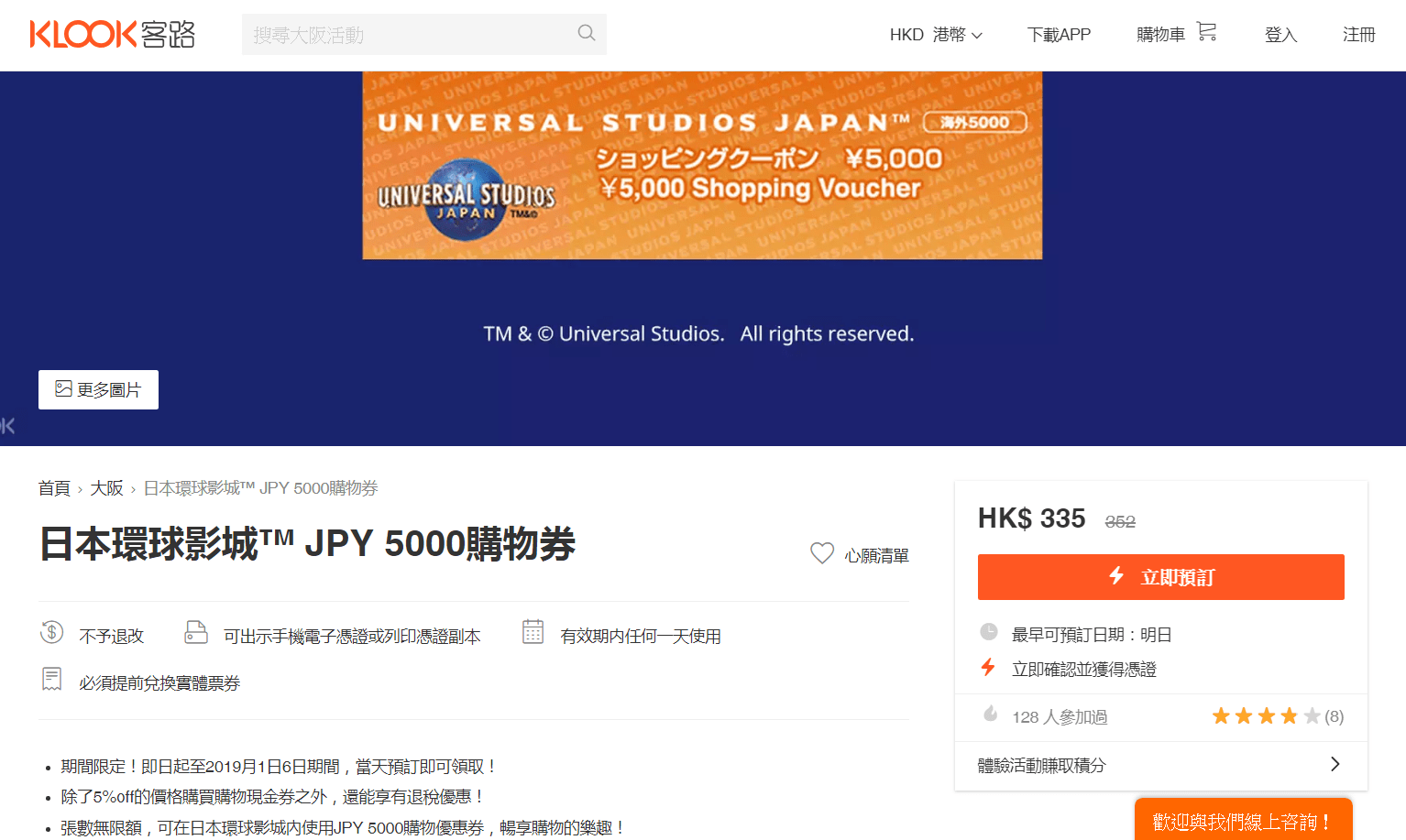
Task: Click the ticket redemption receipt icon
Action: pos(52,679)
